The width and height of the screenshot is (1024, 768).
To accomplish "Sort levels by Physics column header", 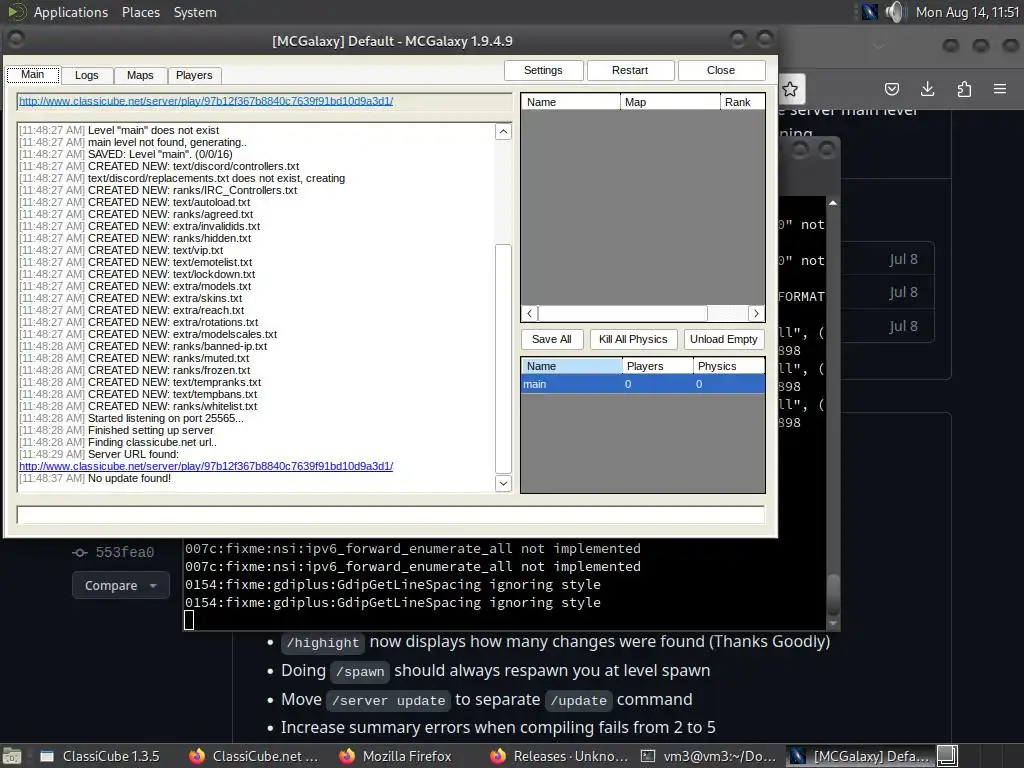I will tap(728, 366).
